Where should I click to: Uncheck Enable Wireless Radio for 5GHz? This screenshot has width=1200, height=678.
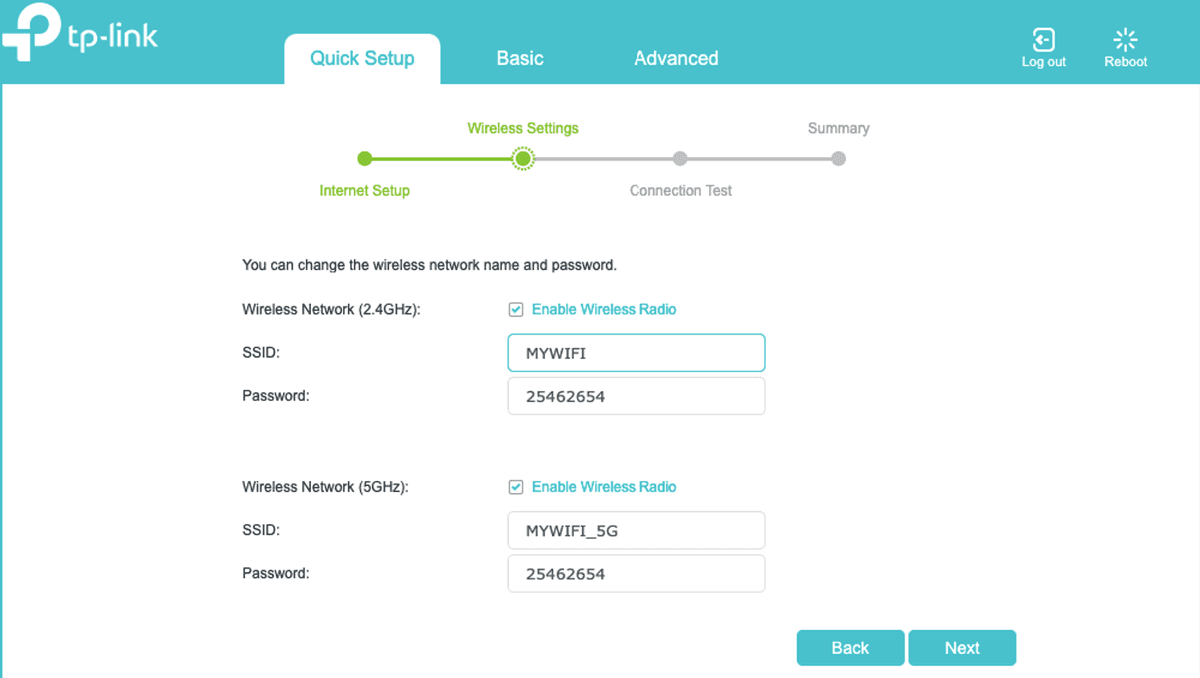(516, 487)
